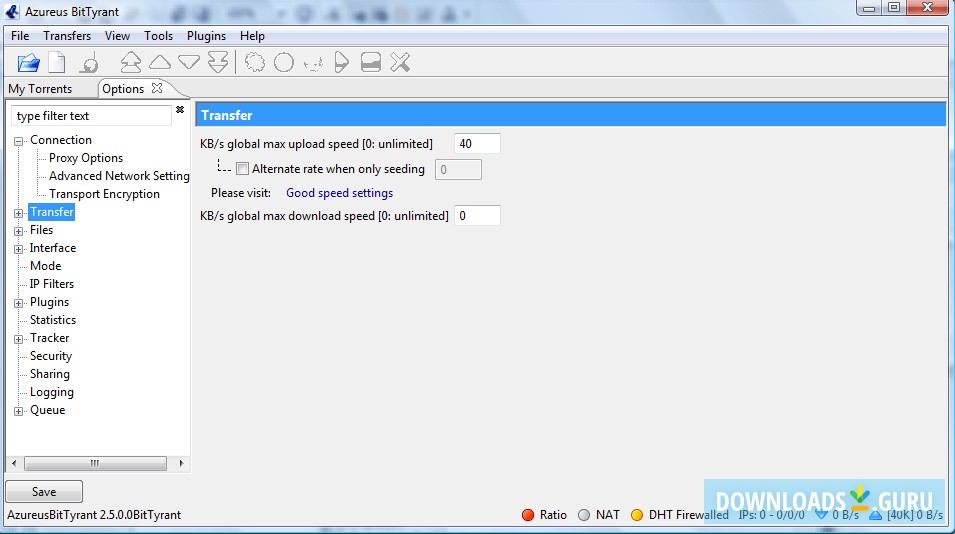Click Move down triangle icon
The image size is (955, 534).
click(189, 62)
